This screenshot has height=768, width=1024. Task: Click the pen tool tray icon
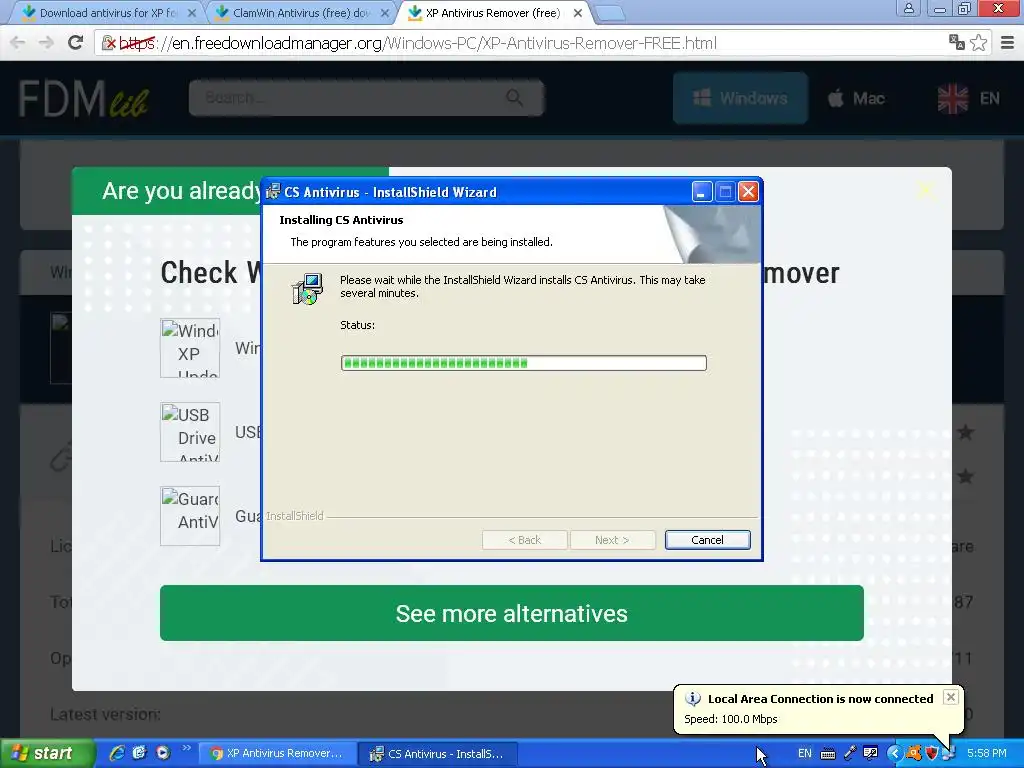click(850, 754)
